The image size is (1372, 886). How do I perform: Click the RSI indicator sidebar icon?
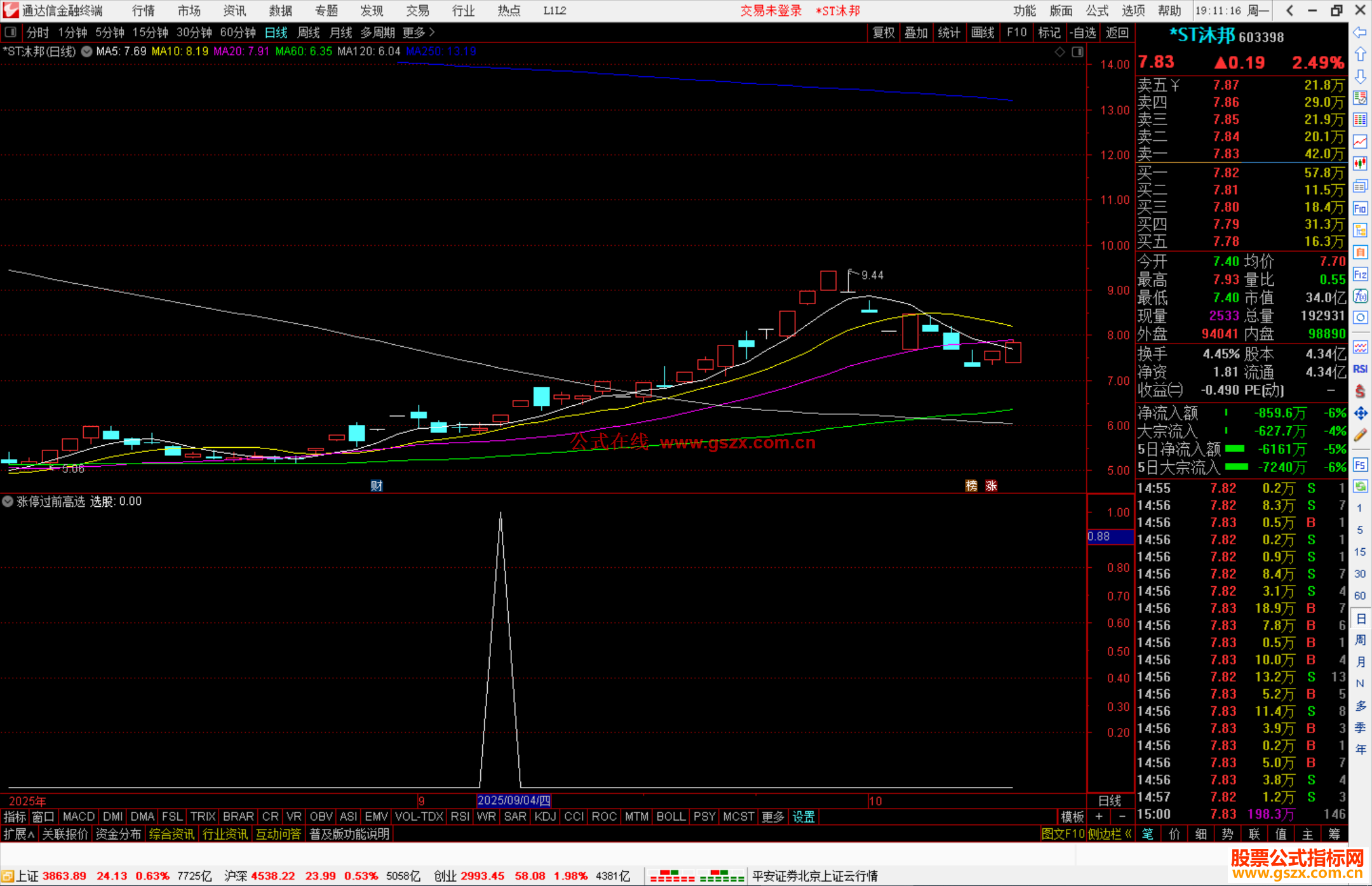[x=1360, y=369]
